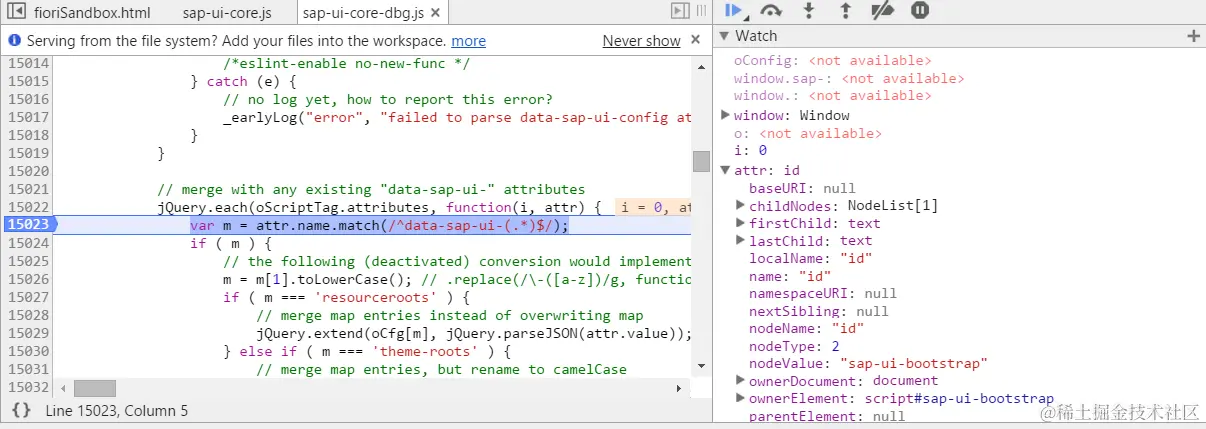The width and height of the screenshot is (1206, 429).
Task: Select the 'i: 0' watch entry
Action: [x=750, y=151]
